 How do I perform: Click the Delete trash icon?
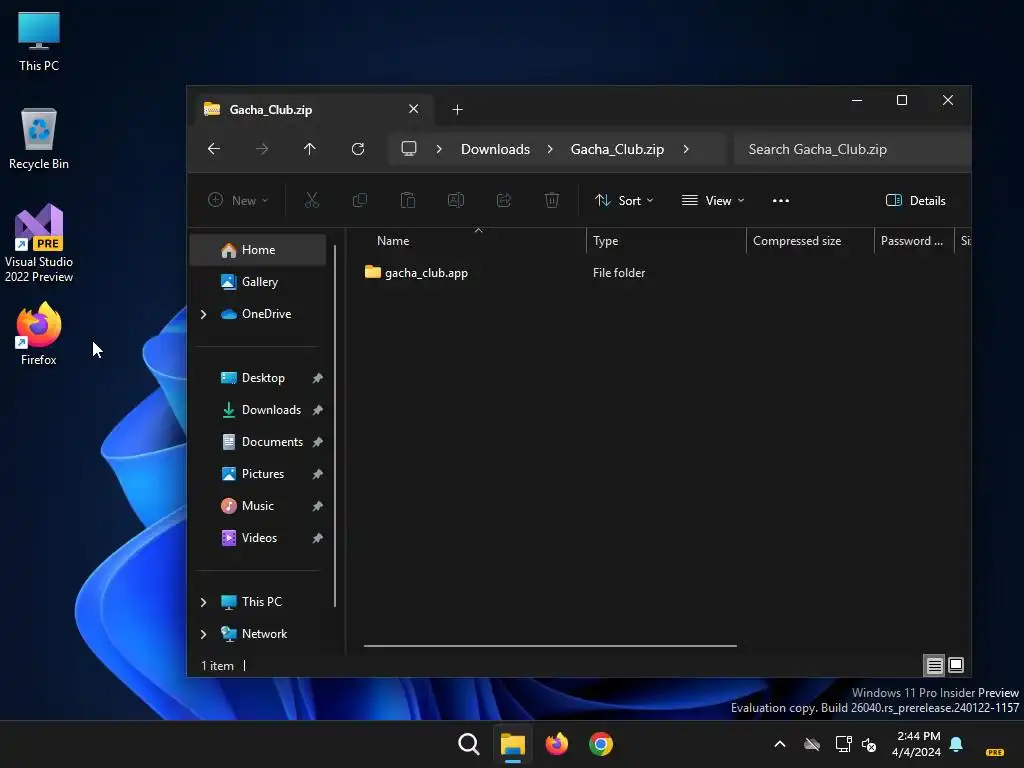coord(552,200)
